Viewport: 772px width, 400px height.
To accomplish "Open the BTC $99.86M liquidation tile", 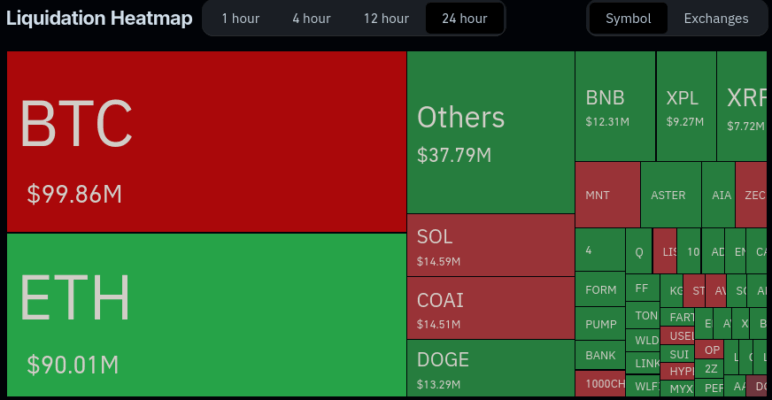I will pyautogui.click(x=206, y=142).
